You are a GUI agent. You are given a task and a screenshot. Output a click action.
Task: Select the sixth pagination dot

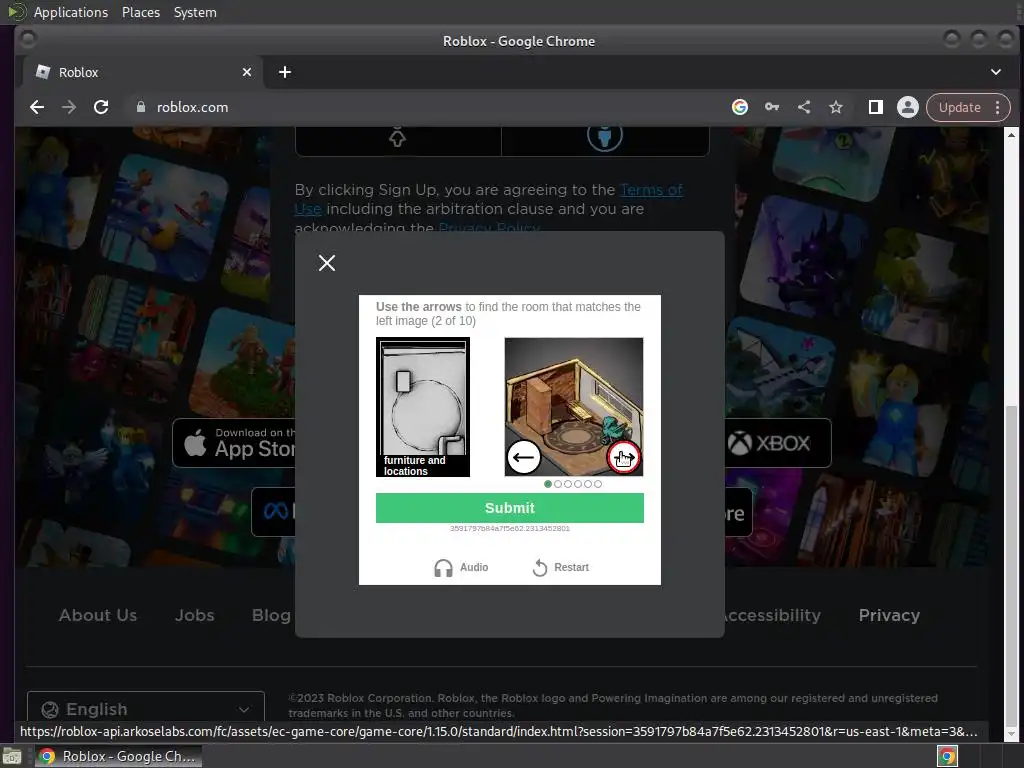(598, 484)
